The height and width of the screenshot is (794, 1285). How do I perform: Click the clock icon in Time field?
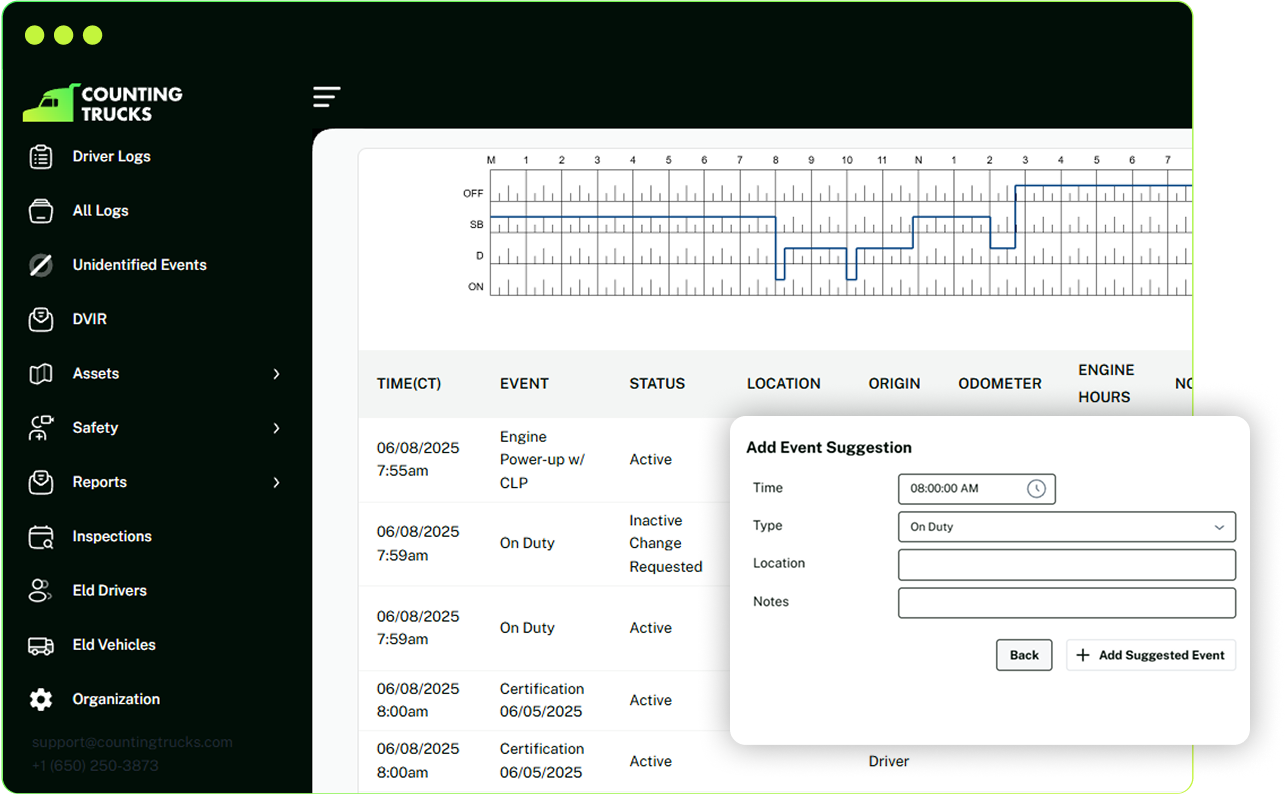coord(1036,489)
